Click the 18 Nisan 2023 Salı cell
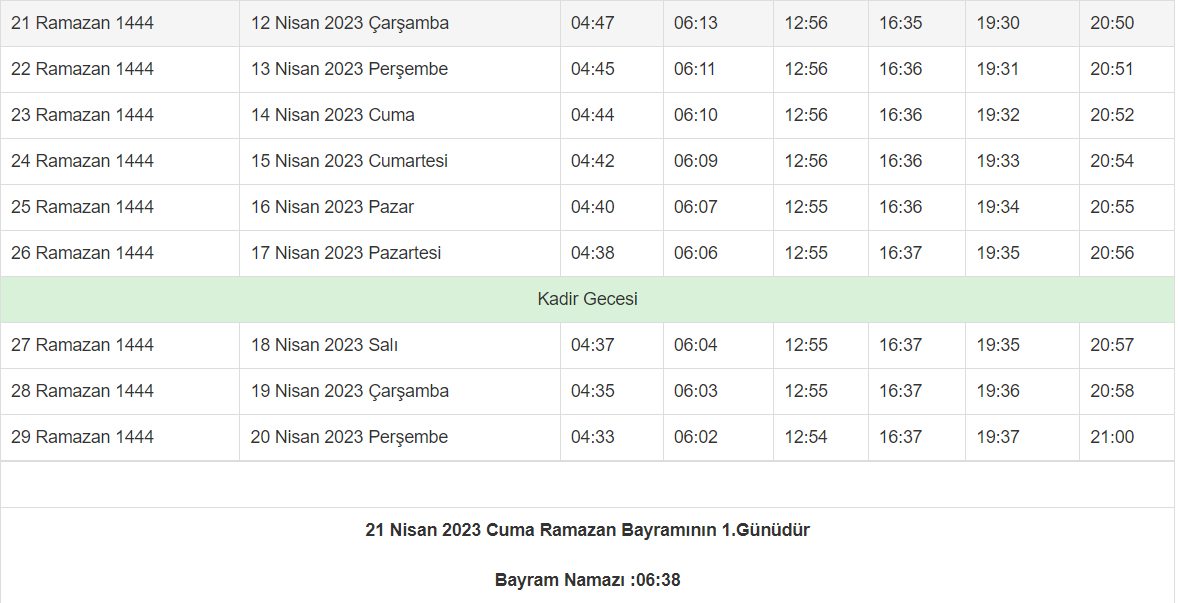The width and height of the screenshot is (1178, 603). pyautogui.click(x=324, y=345)
